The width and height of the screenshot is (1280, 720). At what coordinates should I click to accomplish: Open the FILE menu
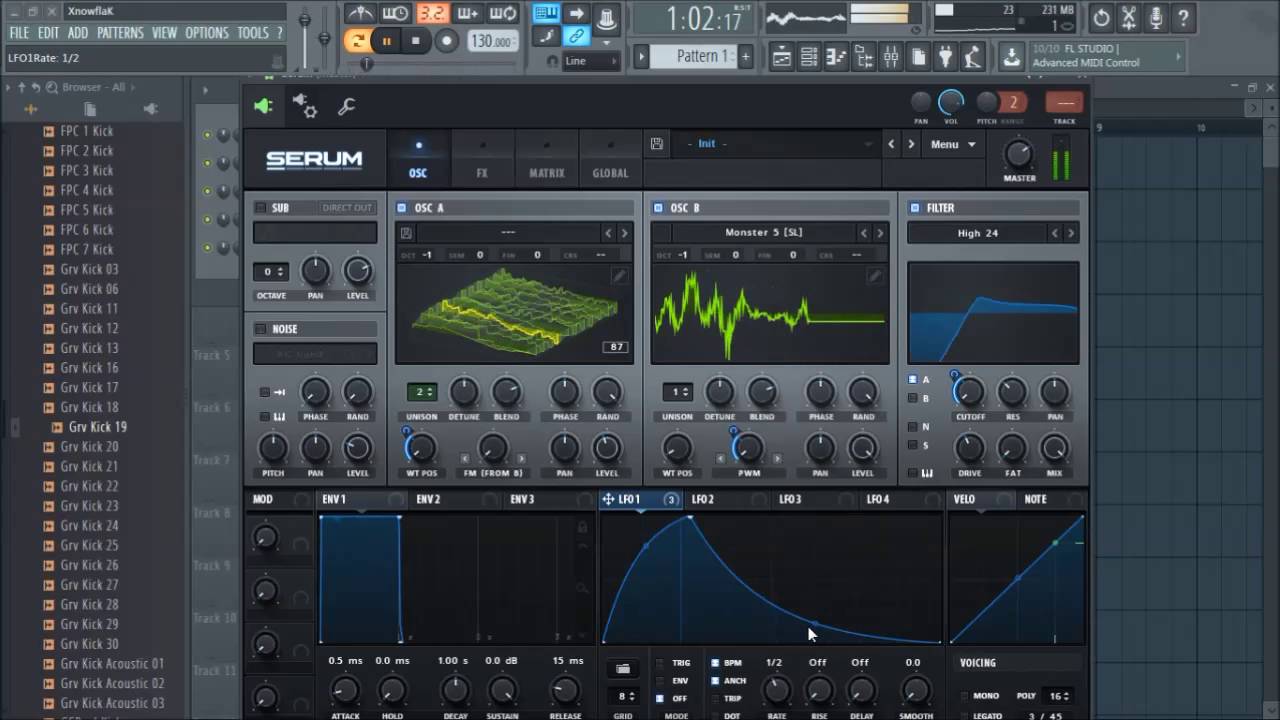19,33
